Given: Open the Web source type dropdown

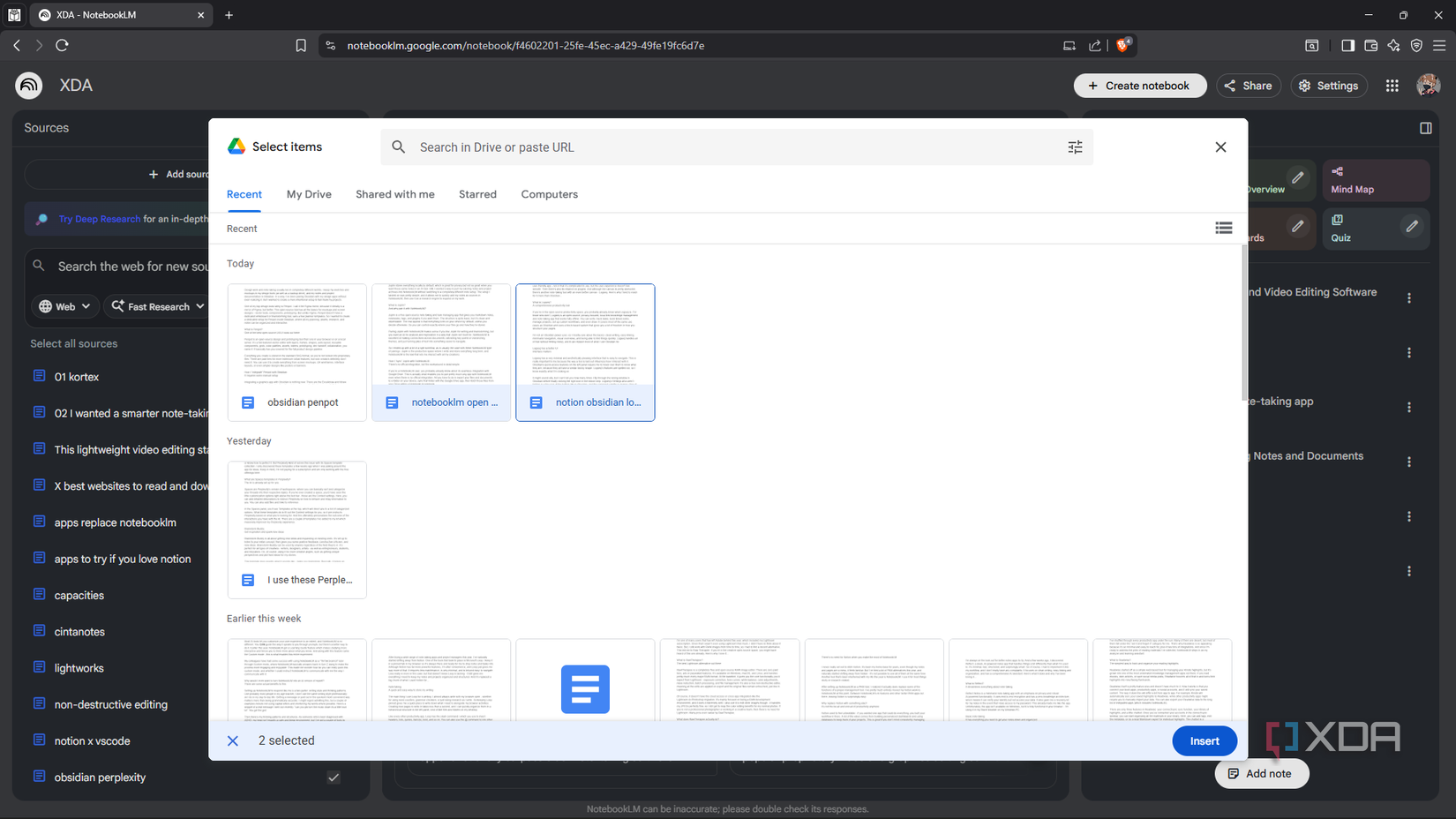Looking at the screenshot, I should pyautogui.click(x=64, y=306).
